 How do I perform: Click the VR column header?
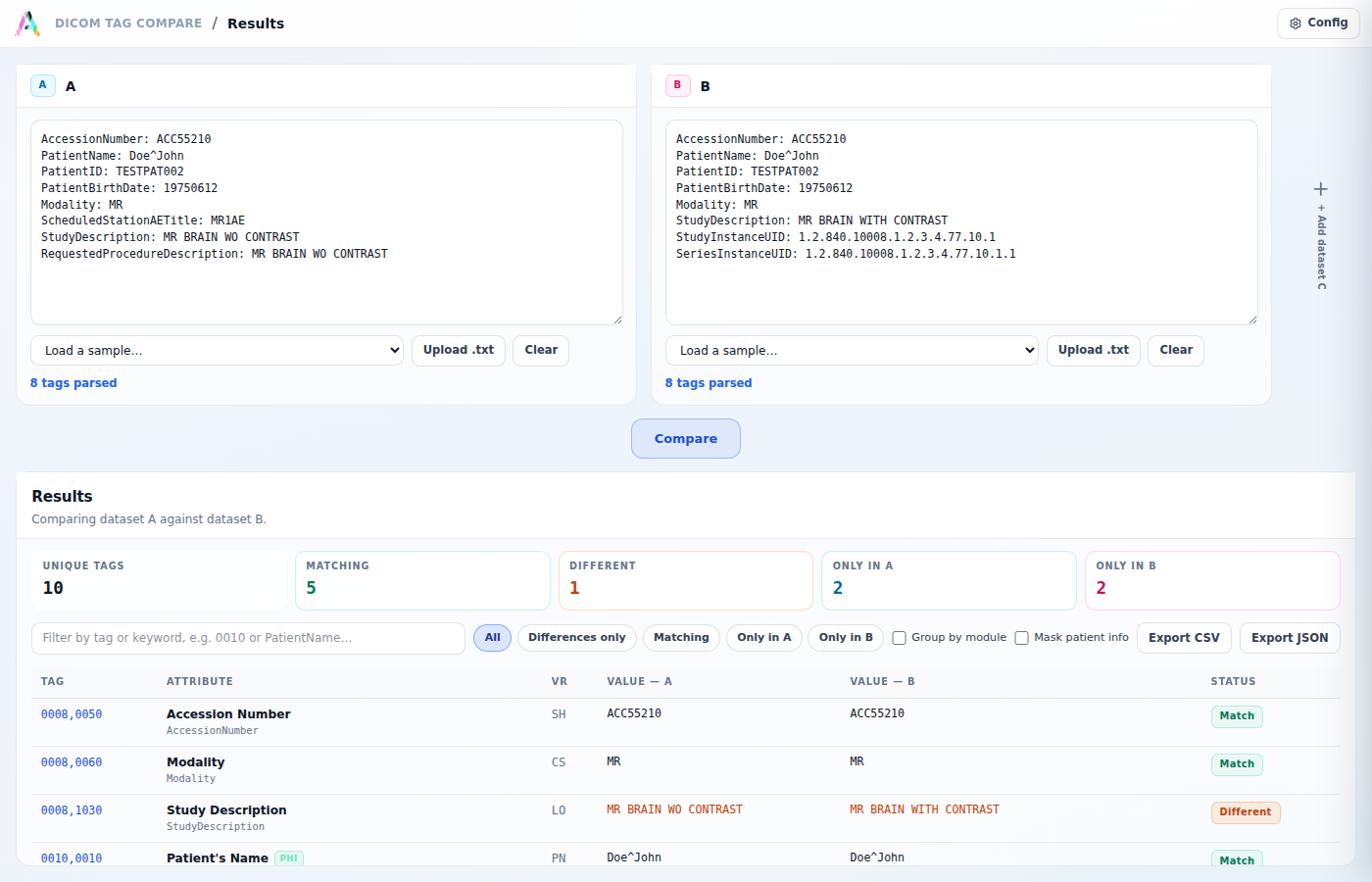pos(560,681)
